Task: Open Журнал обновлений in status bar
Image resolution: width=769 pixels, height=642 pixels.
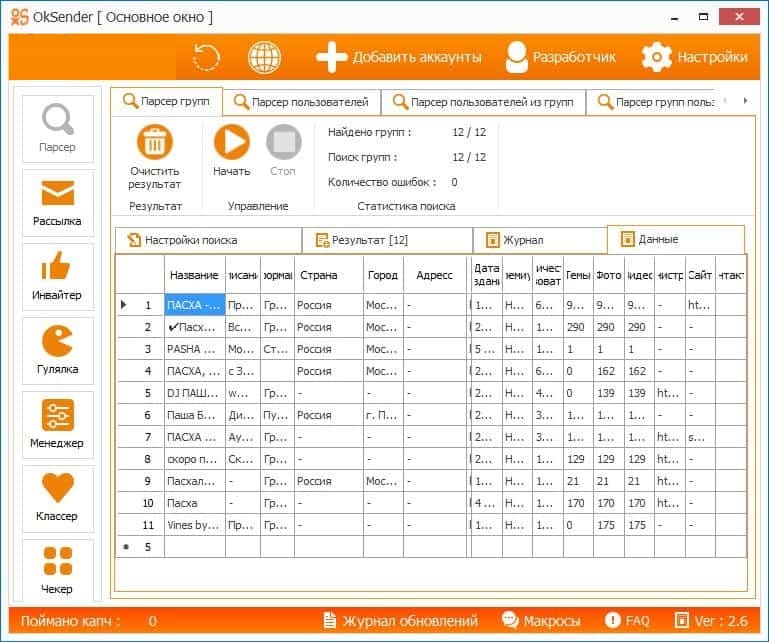Action: coord(400,621)
